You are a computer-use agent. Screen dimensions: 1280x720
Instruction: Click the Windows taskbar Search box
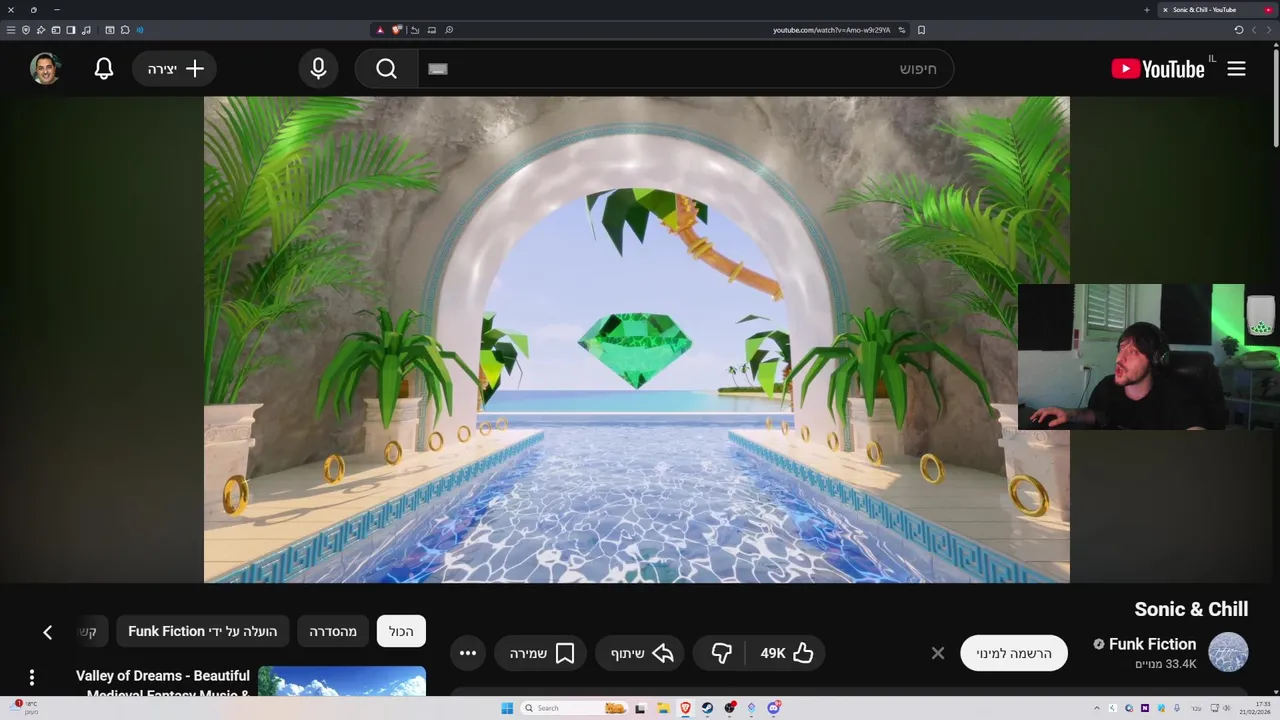(575, 708)
